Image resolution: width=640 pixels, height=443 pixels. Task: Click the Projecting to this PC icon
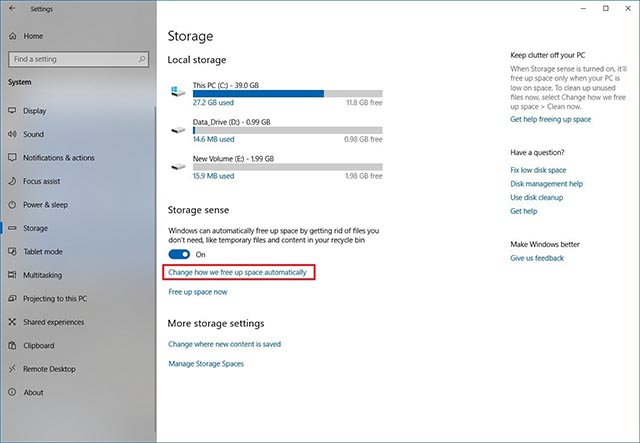12,298
